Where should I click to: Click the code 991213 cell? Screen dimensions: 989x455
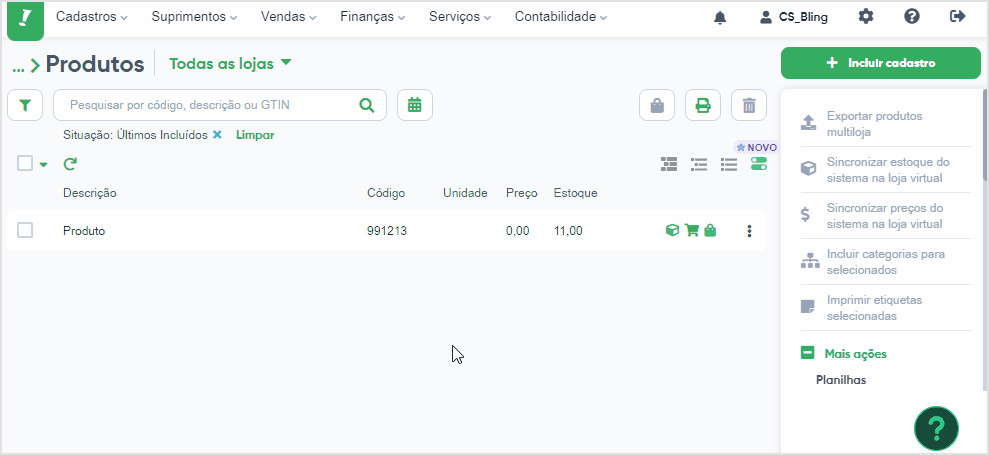click(x=387, y=231)
